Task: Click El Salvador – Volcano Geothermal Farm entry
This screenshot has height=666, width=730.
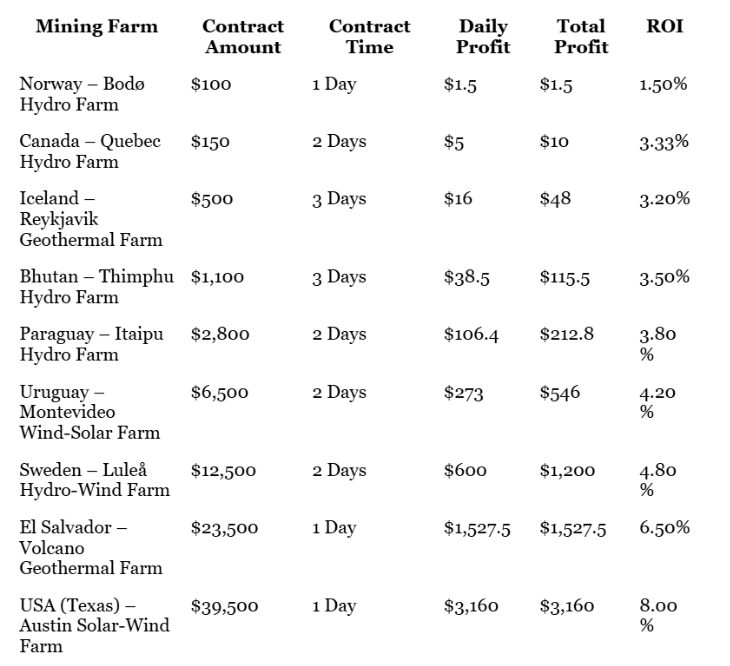Action: [91, 547]
